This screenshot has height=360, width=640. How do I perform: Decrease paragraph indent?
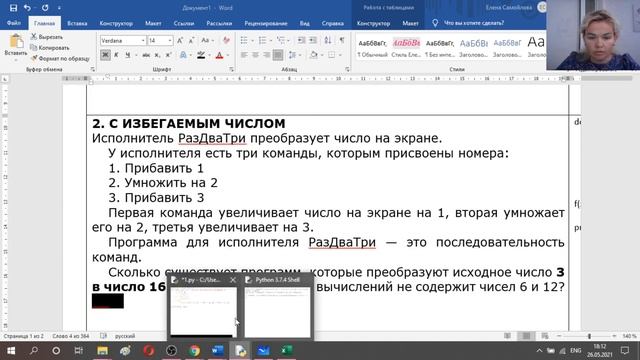[x=301, y=40]
